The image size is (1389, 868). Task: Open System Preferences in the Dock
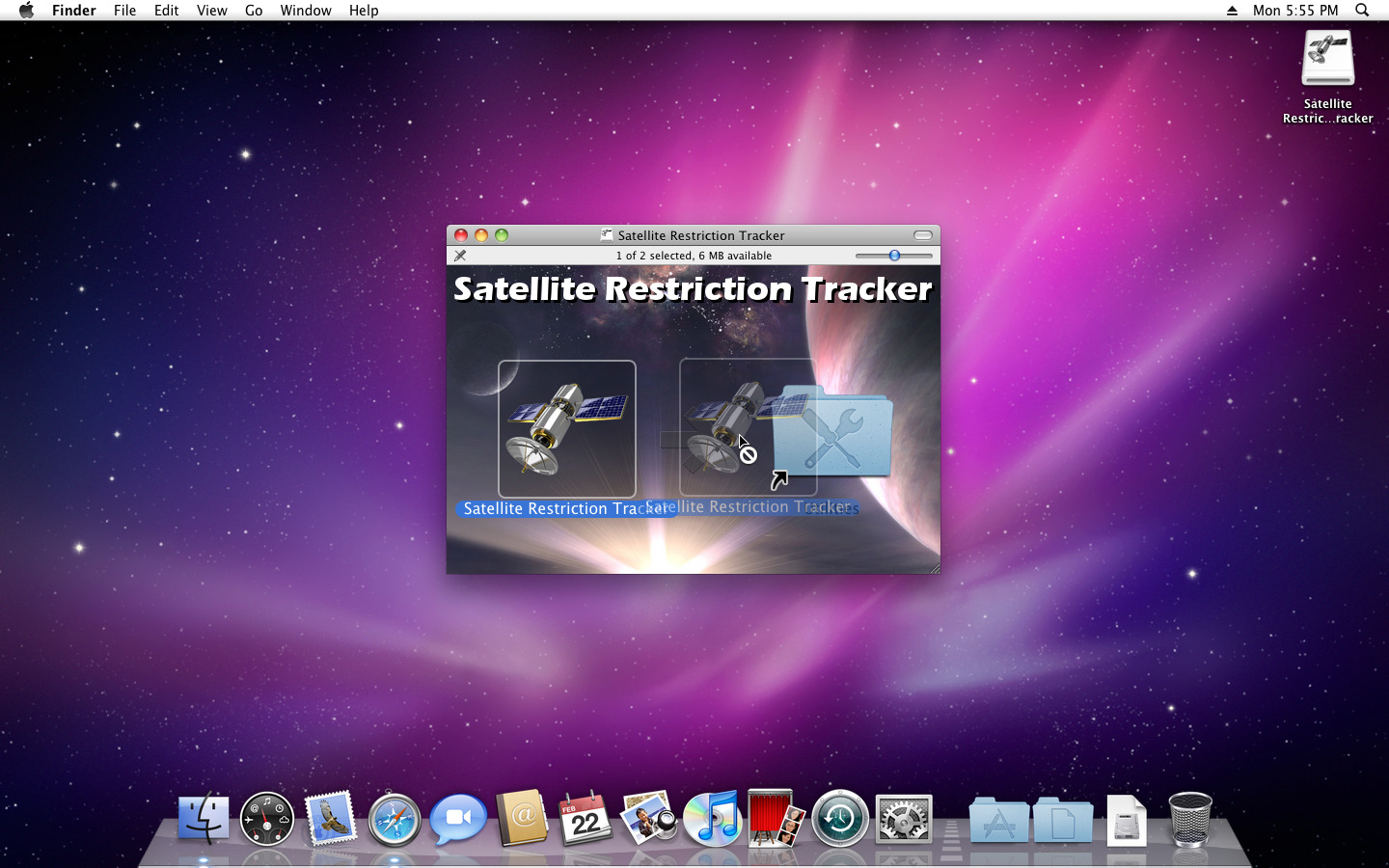point(904,820)
